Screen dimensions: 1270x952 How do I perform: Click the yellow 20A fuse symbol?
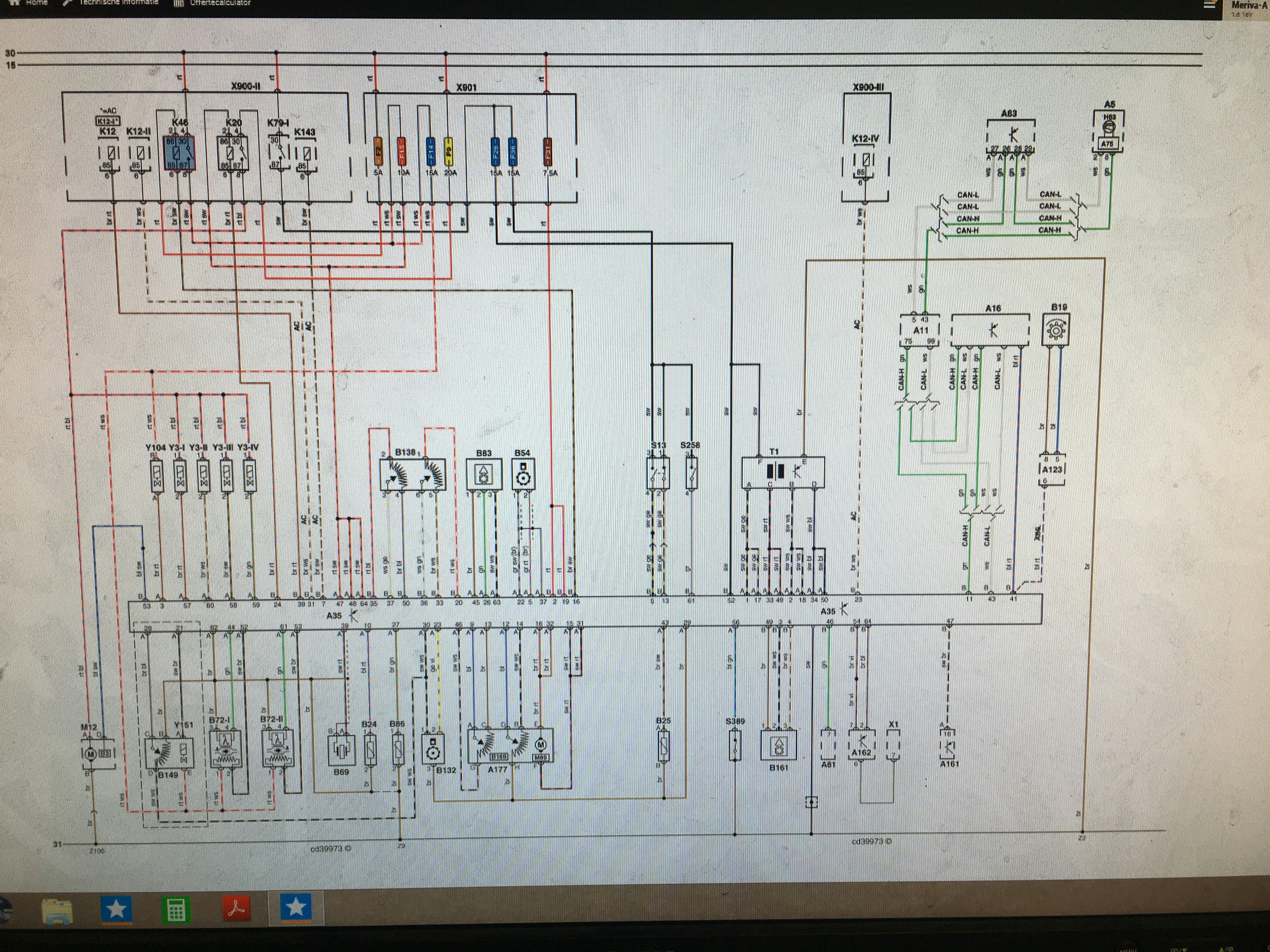449,151
